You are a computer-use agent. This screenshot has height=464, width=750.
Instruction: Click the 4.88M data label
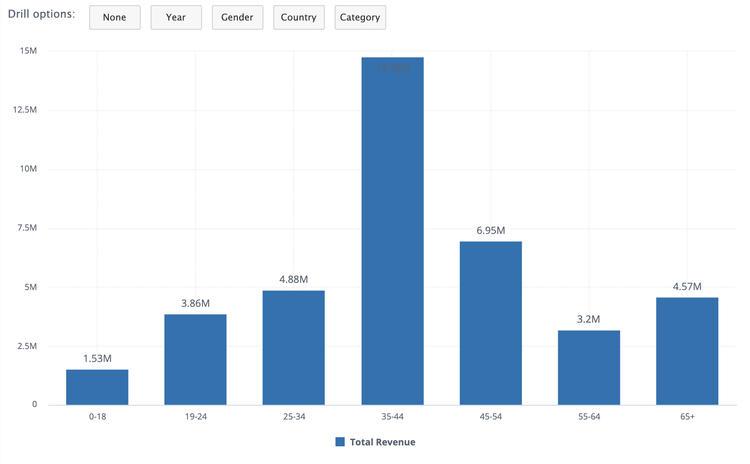[294, 279]
